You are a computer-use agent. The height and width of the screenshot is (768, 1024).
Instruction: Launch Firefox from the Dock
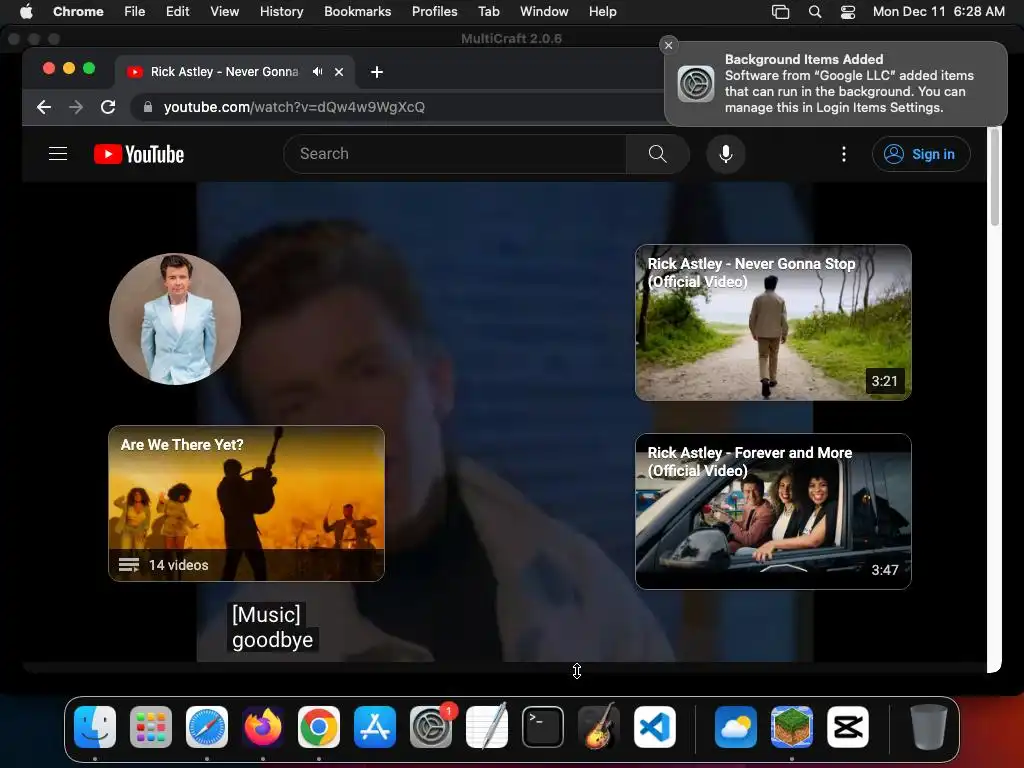[263, 727]
